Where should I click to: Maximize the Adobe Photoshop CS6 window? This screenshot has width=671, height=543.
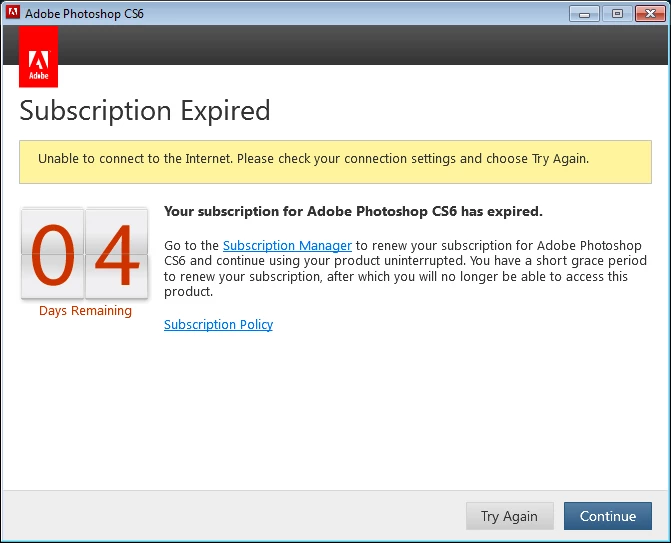point(617,14)
